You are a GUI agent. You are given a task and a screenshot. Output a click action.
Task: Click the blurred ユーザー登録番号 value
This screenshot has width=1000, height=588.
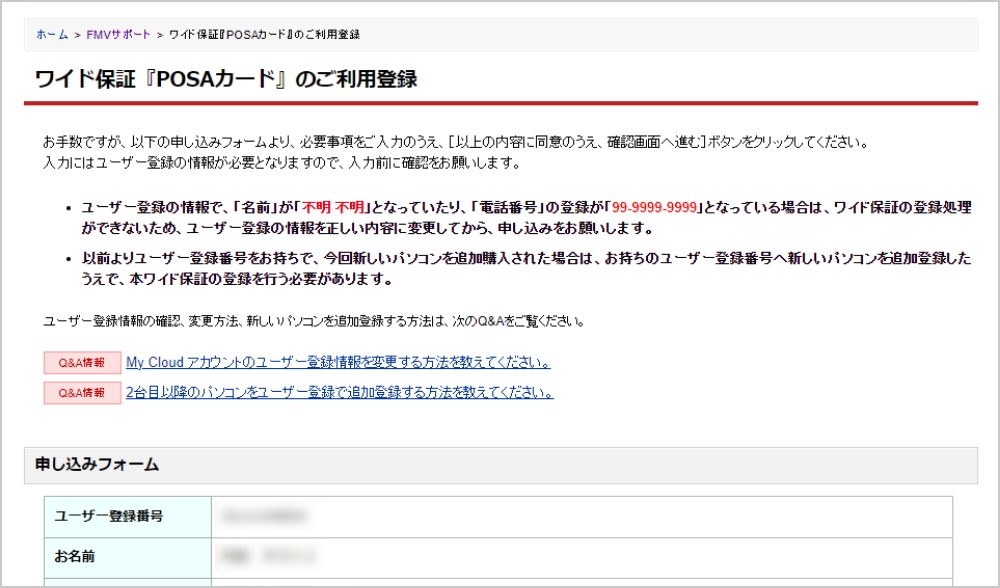pos(255,516)
